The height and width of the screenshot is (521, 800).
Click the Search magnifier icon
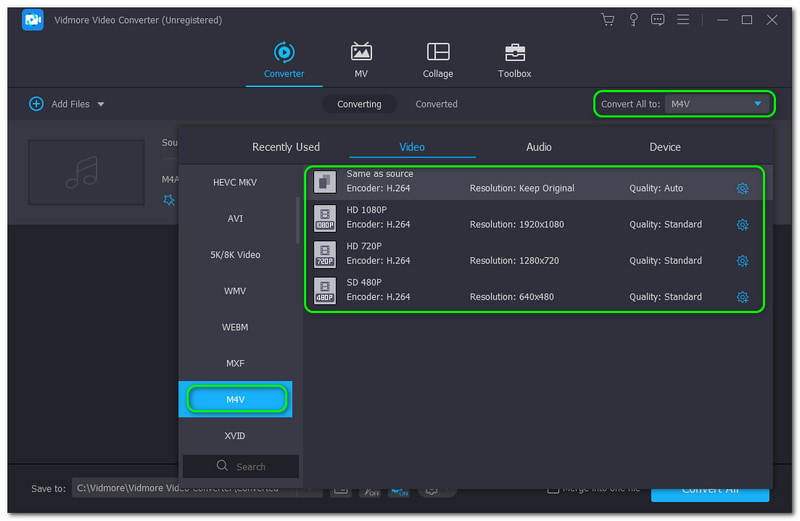point(222,466)
